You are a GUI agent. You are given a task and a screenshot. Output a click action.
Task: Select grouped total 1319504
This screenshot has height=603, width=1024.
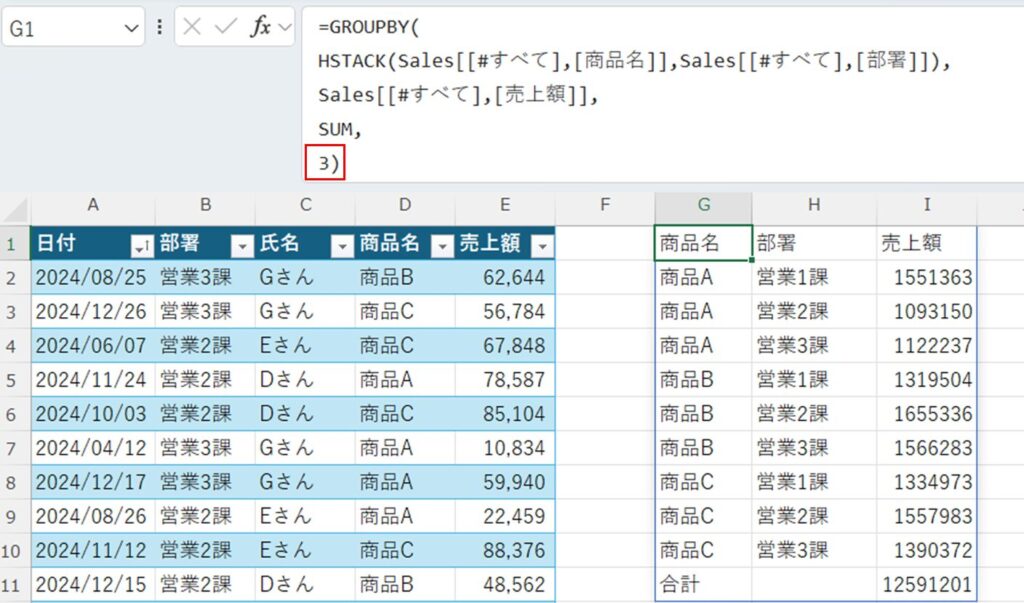click(927, 380)
